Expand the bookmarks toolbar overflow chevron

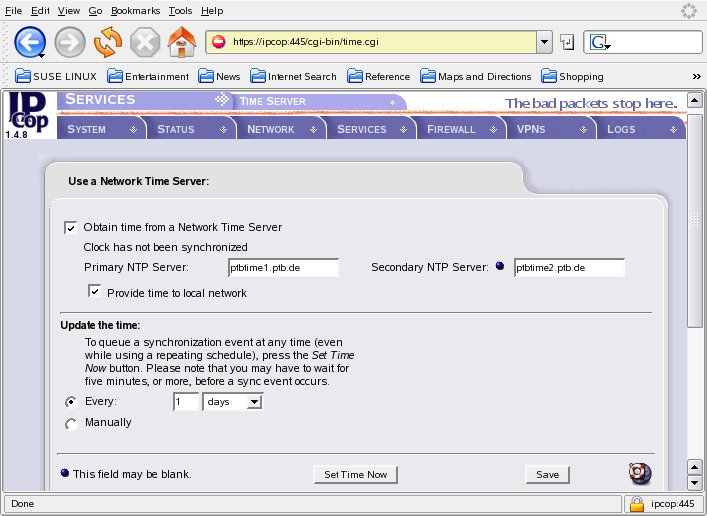coord(696,76)
